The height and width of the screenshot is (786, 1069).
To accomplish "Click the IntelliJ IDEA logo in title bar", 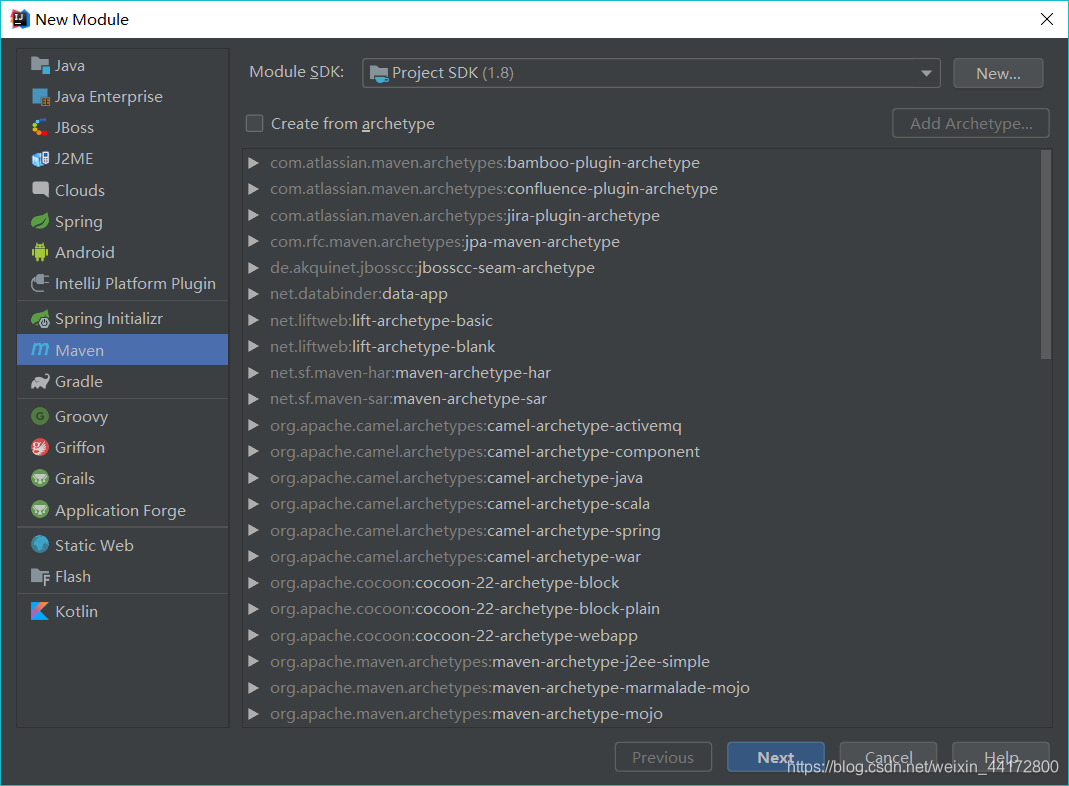I will 20,19.
